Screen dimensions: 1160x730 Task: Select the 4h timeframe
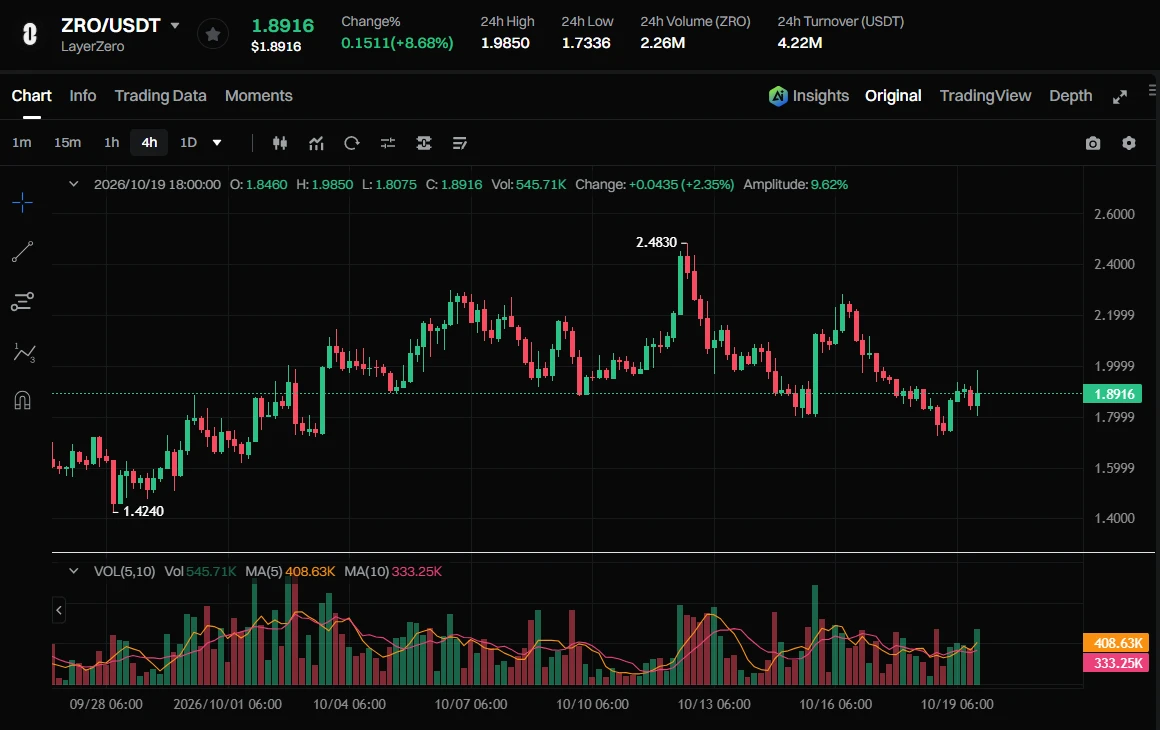pyautogui.click(x=149, y=143)
